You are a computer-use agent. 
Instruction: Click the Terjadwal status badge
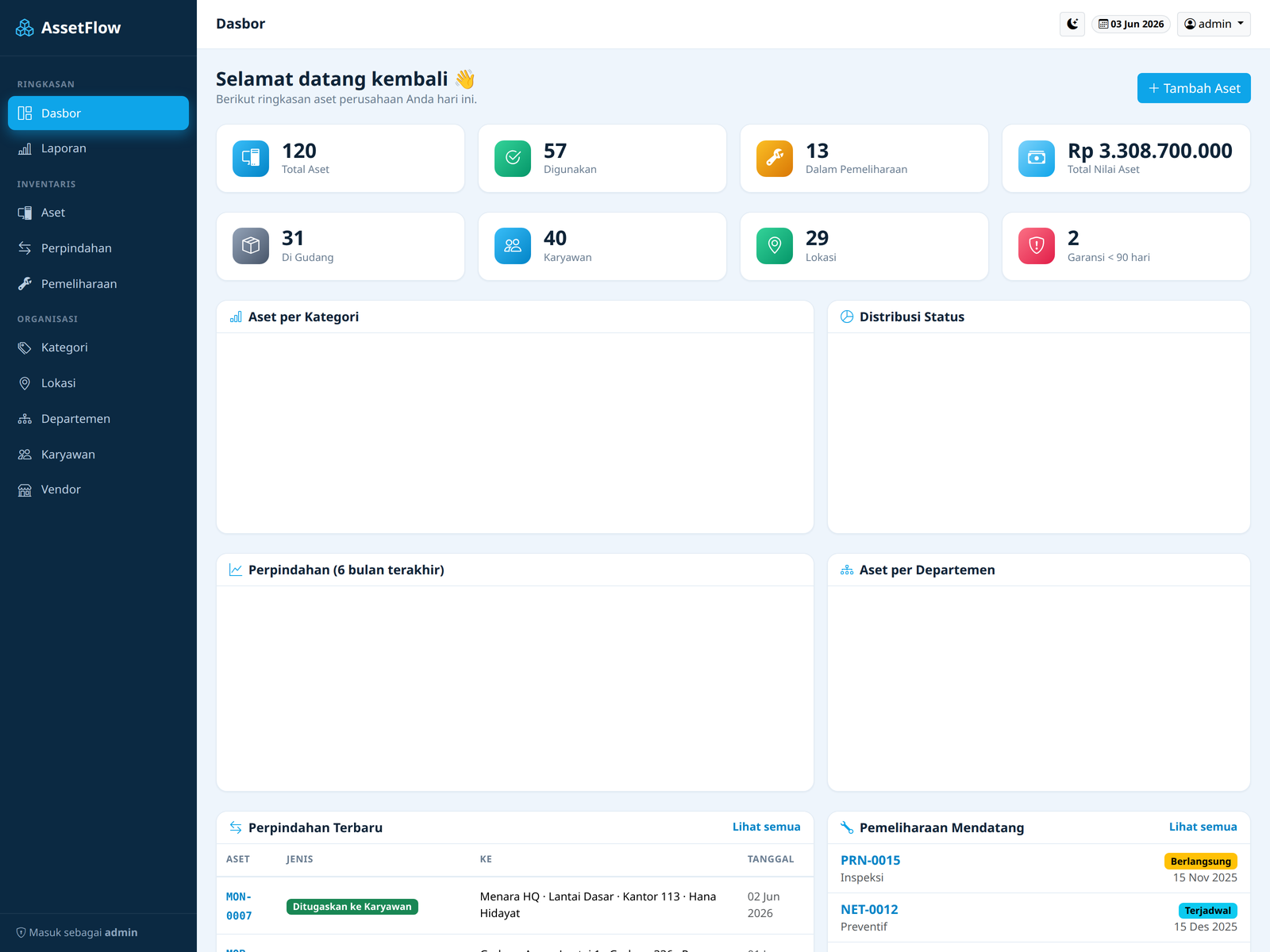(x=1208, y=911)
